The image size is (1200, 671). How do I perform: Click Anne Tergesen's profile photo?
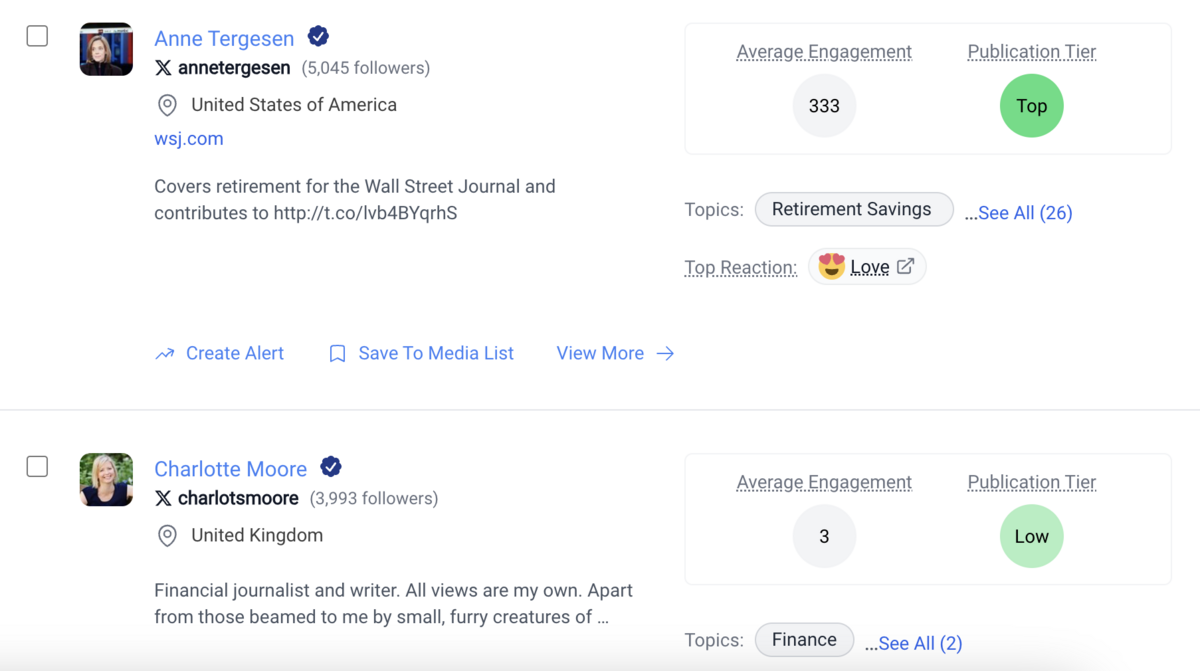(106, 49)
